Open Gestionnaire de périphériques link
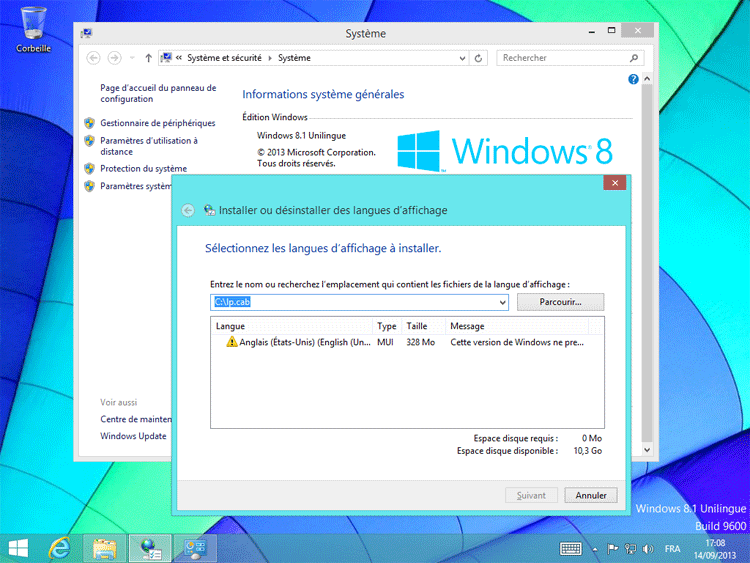Screen dimensions: 750x563 pyautogui.click(x=157, y=123)
